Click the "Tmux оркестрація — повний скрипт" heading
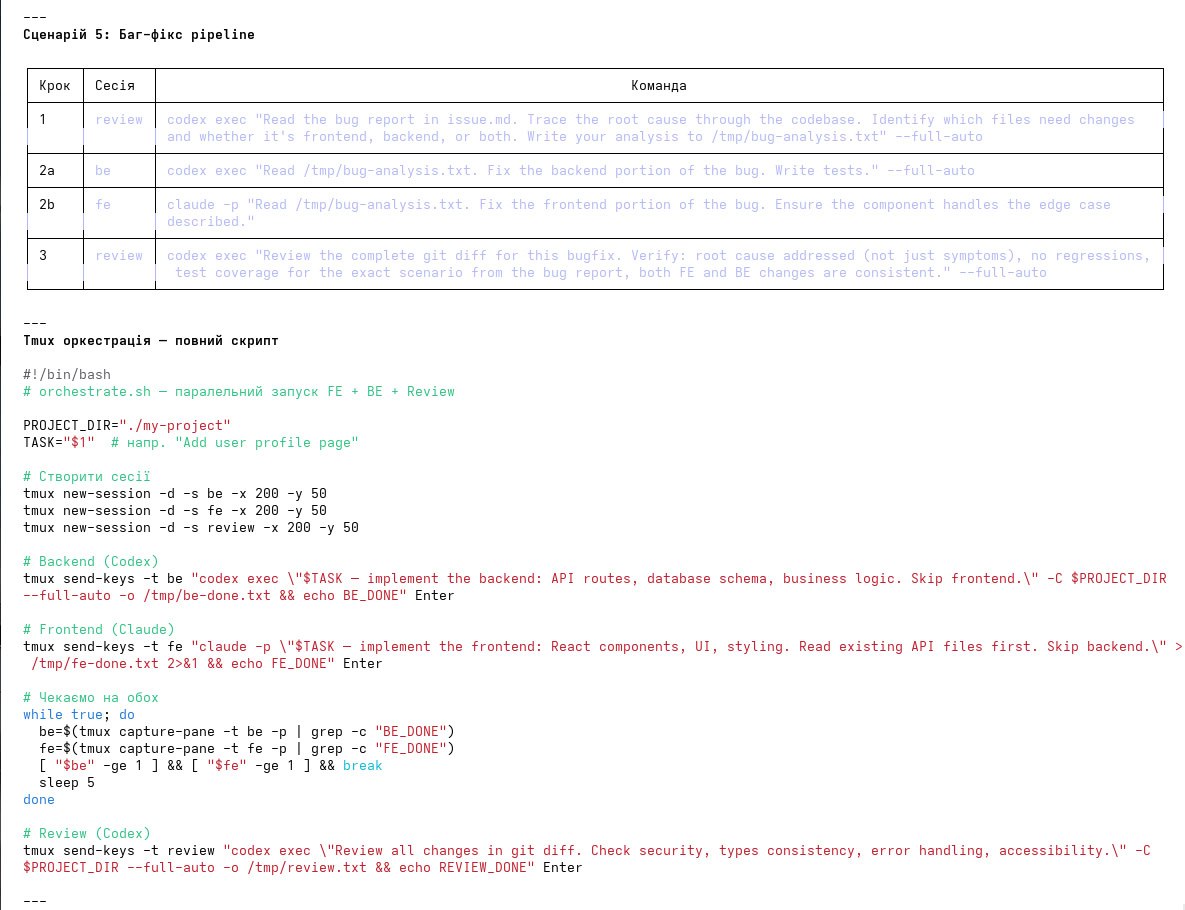Viewport: 1185px width, 910px height. (151, 341)
